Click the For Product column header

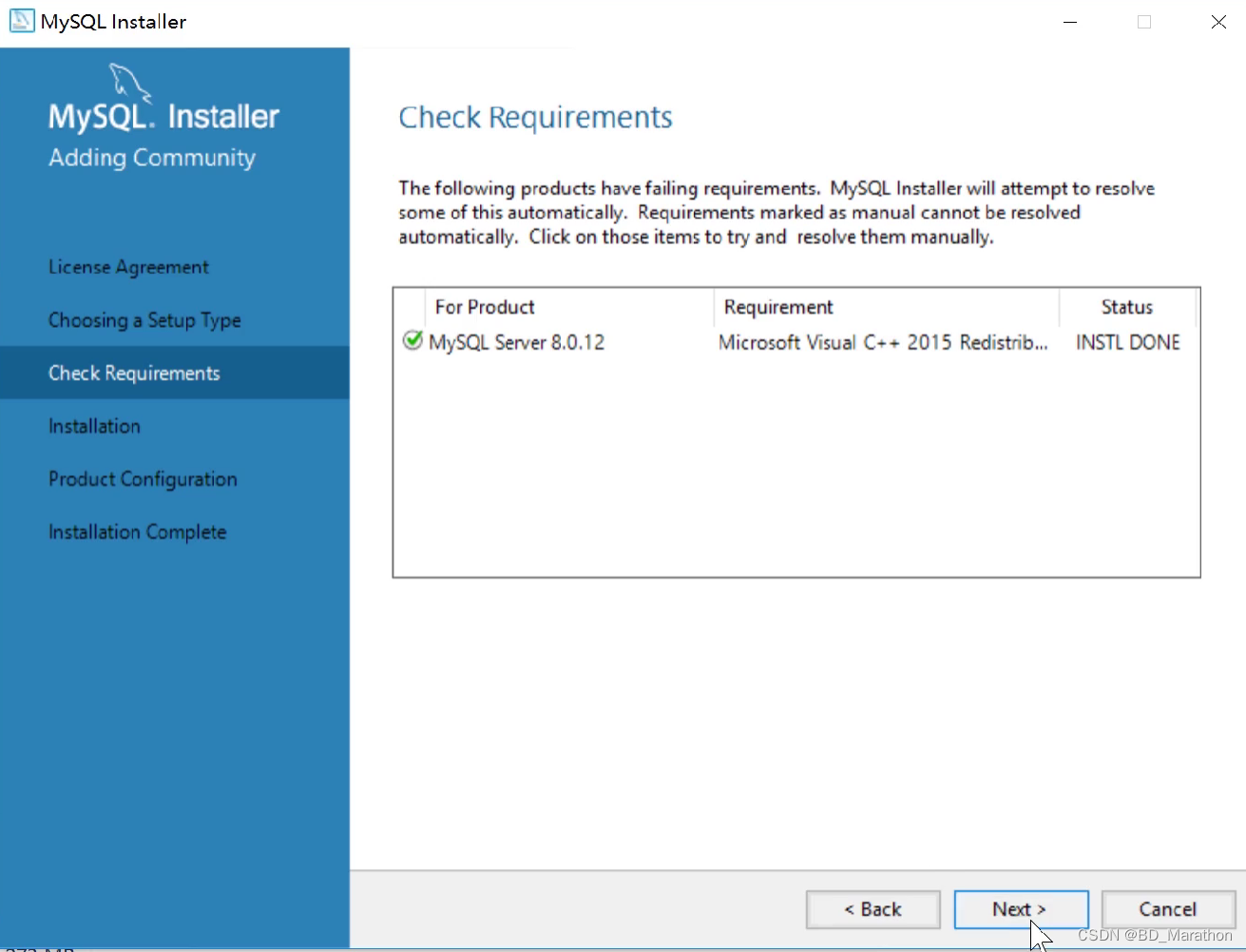[485, 306]
